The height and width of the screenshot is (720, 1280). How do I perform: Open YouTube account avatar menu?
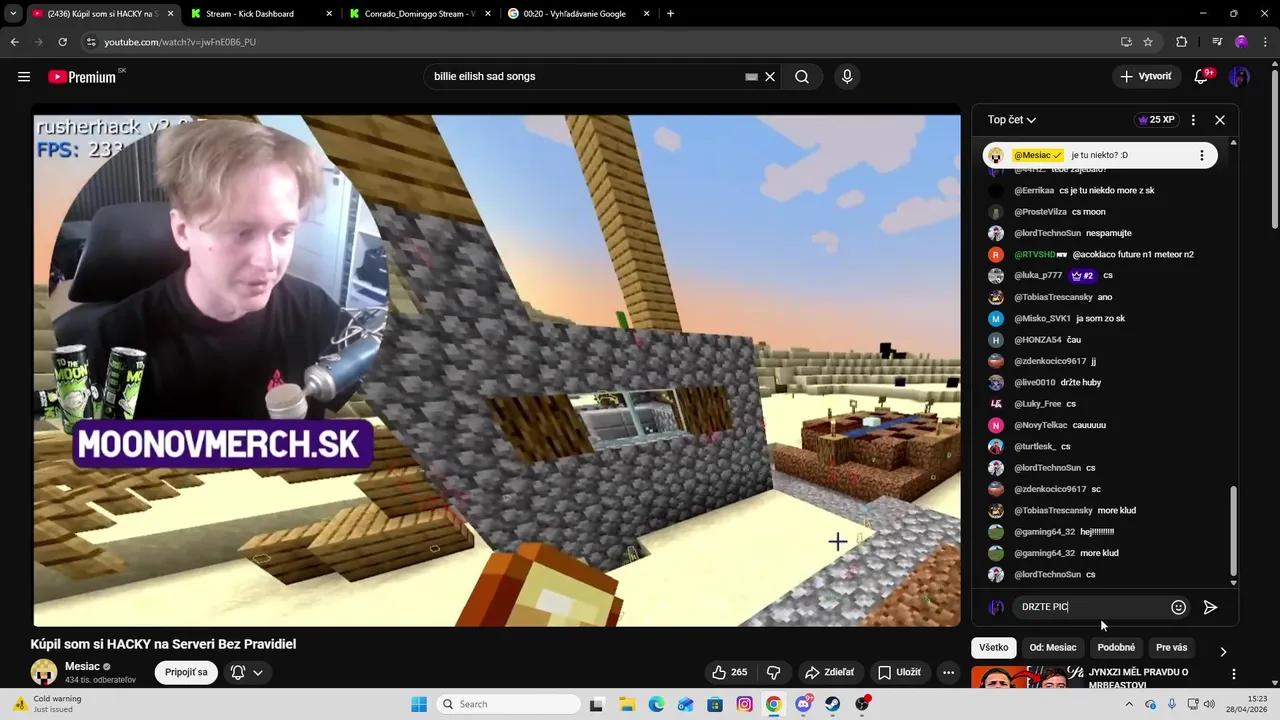pos(1239,77)
